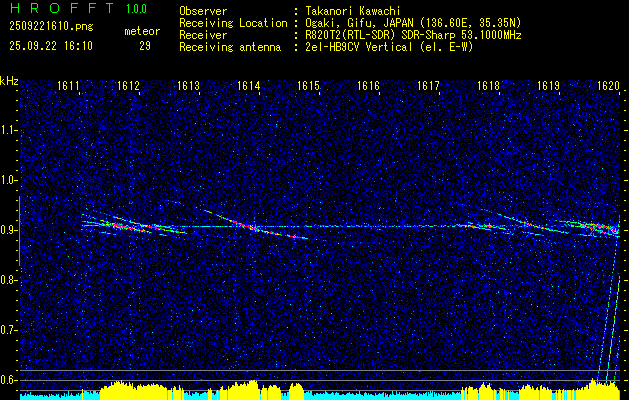Click the 0.6 frequency axis label

(x=9, y=380)
